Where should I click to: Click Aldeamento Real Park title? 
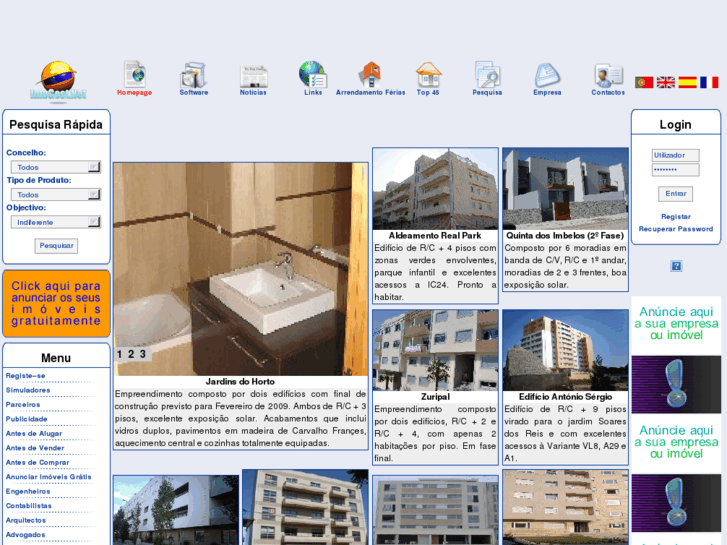(435, 236)
